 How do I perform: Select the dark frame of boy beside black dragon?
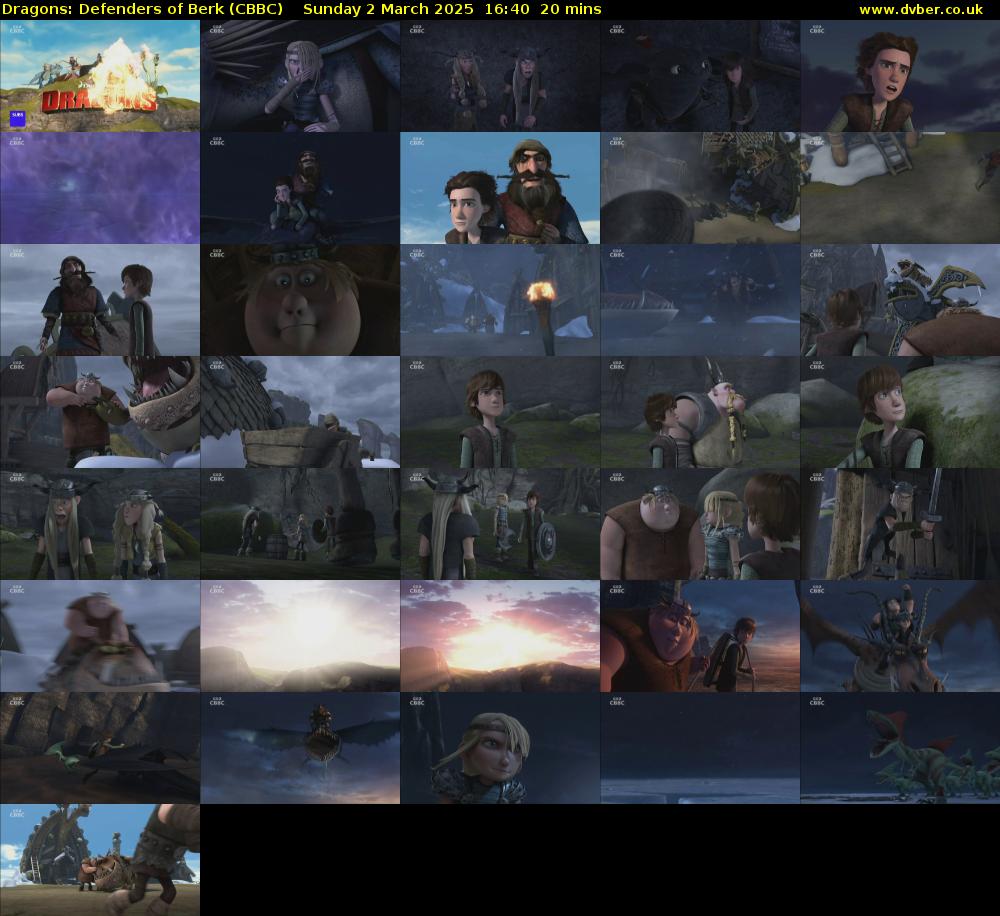pos(700,76)
